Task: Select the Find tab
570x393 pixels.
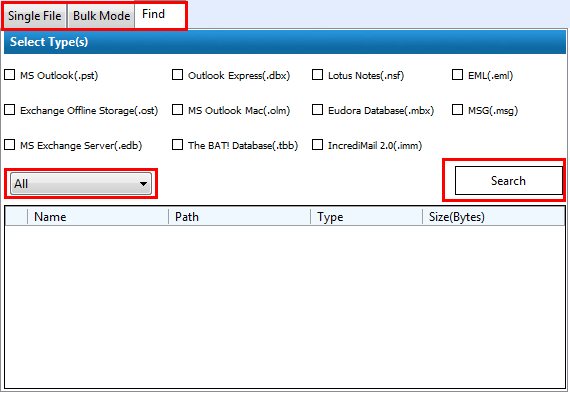Action: click(159, 15)
